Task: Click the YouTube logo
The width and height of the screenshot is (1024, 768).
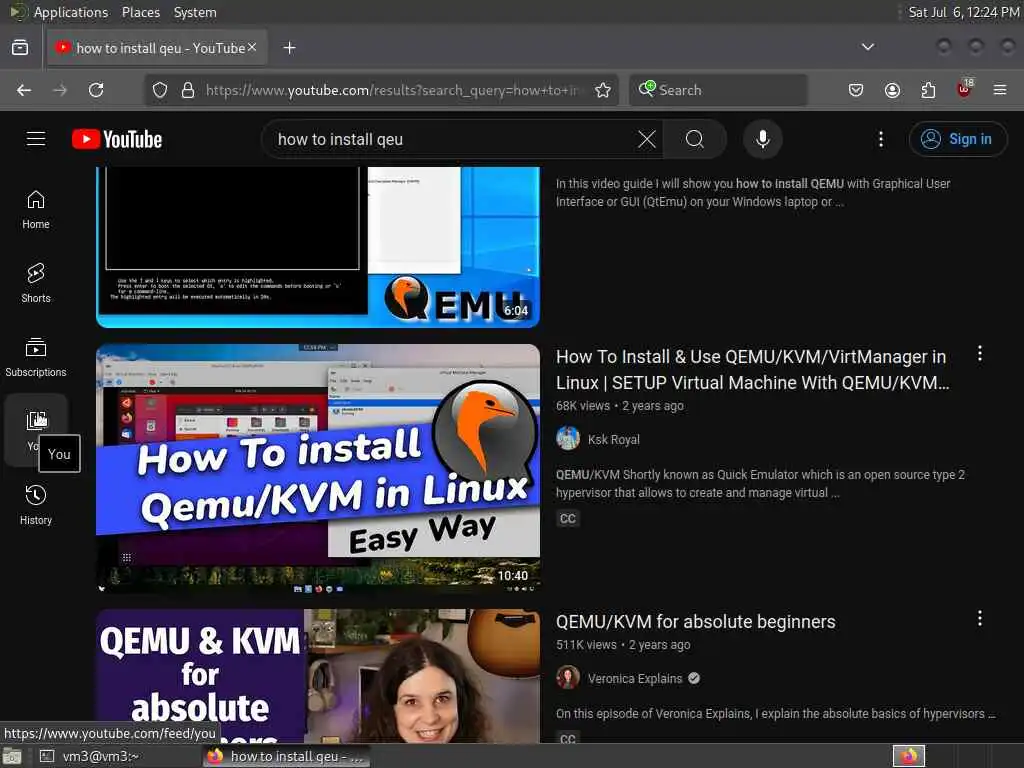Action: pyautogui.click(x=117, y=139)
